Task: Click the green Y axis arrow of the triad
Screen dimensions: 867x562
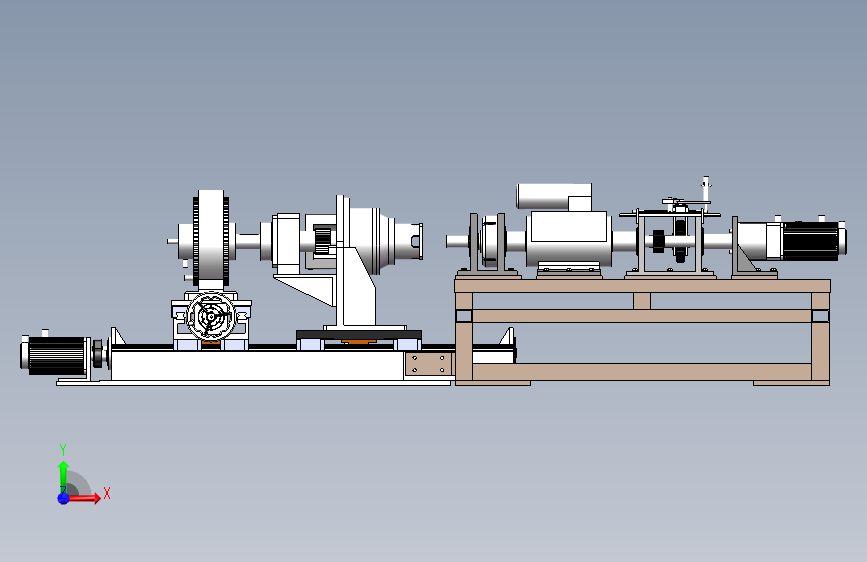Action: click(x=64, y=476)
